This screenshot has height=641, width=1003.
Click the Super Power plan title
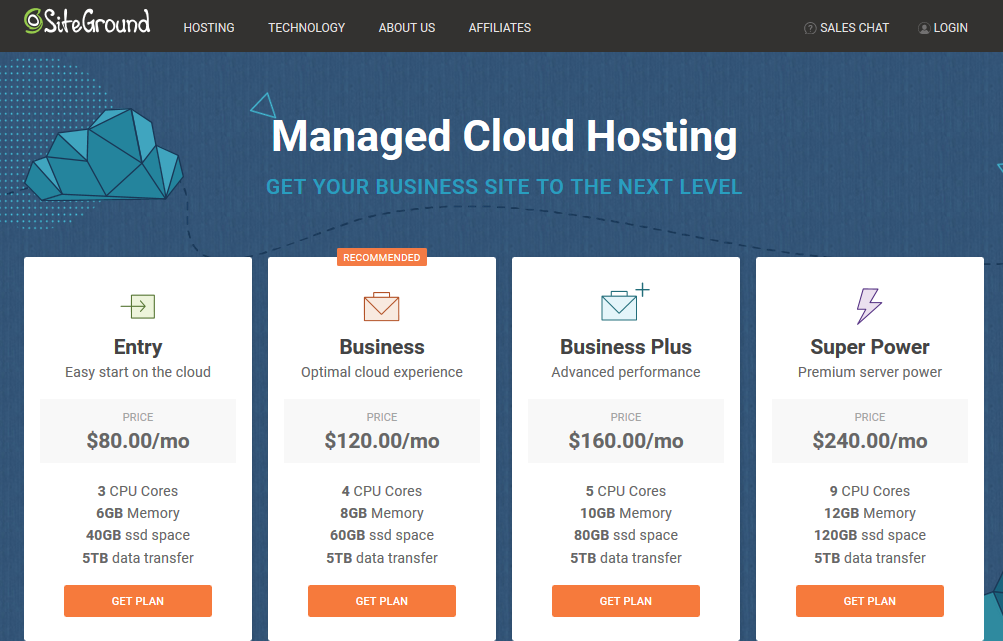pos(870,347)
